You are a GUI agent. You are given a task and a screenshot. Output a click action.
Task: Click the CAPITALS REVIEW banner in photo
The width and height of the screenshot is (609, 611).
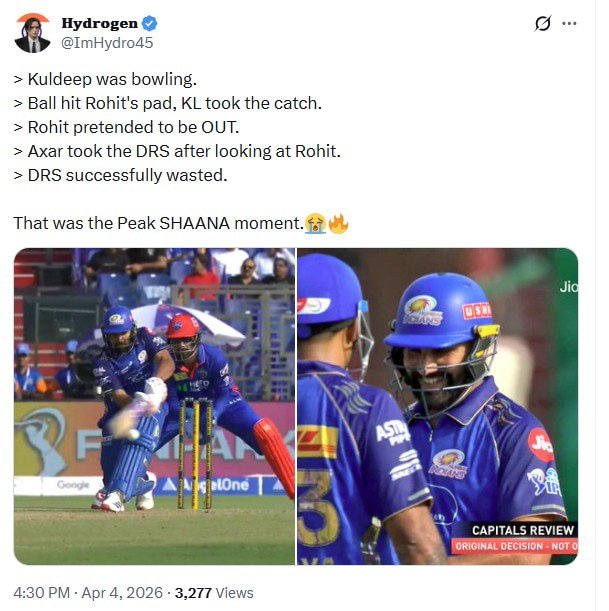522,530
